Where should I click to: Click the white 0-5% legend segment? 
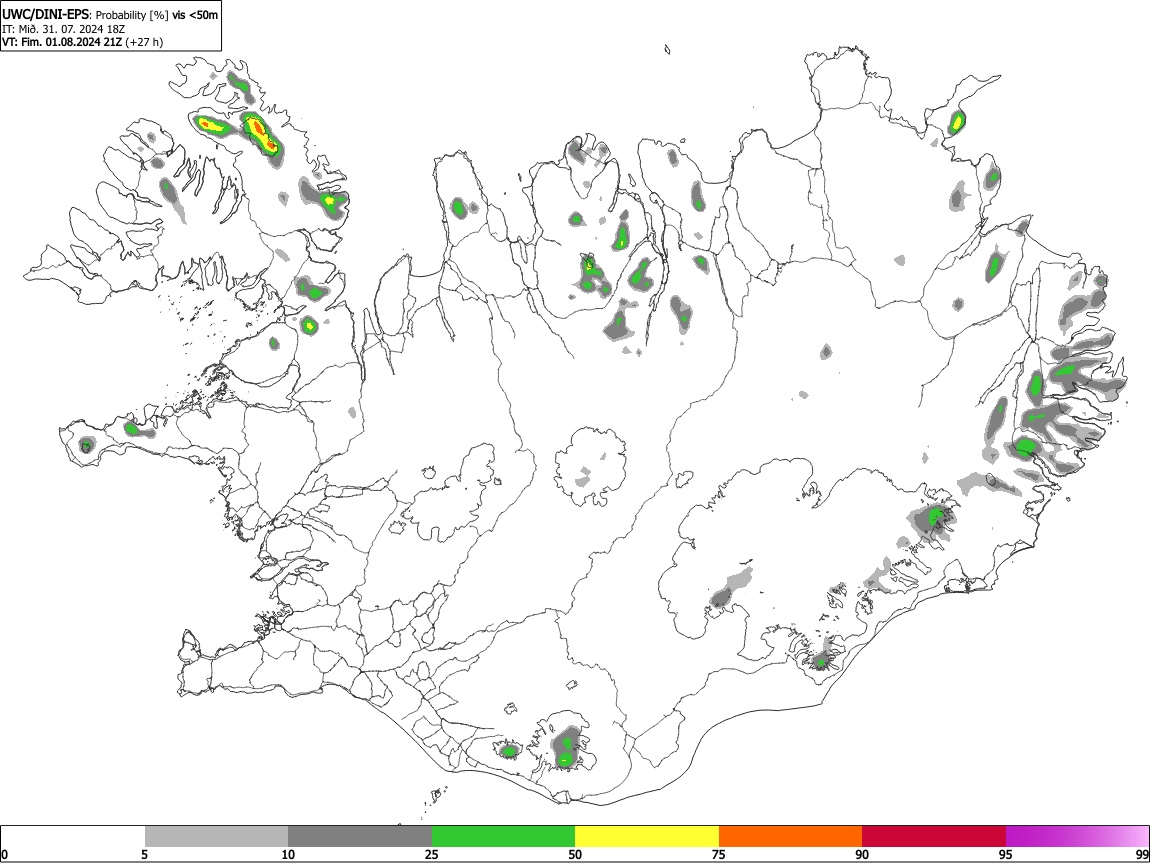[73, 837]
